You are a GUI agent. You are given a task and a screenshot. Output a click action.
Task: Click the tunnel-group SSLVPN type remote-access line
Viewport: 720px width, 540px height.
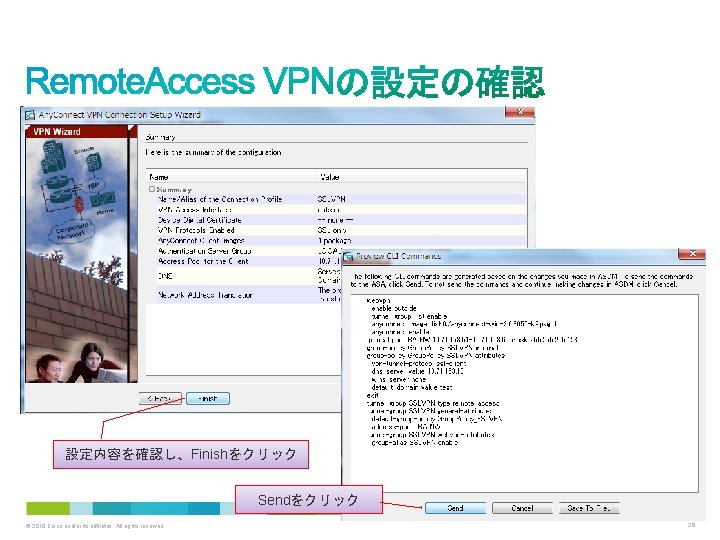(x=433, y=403)
